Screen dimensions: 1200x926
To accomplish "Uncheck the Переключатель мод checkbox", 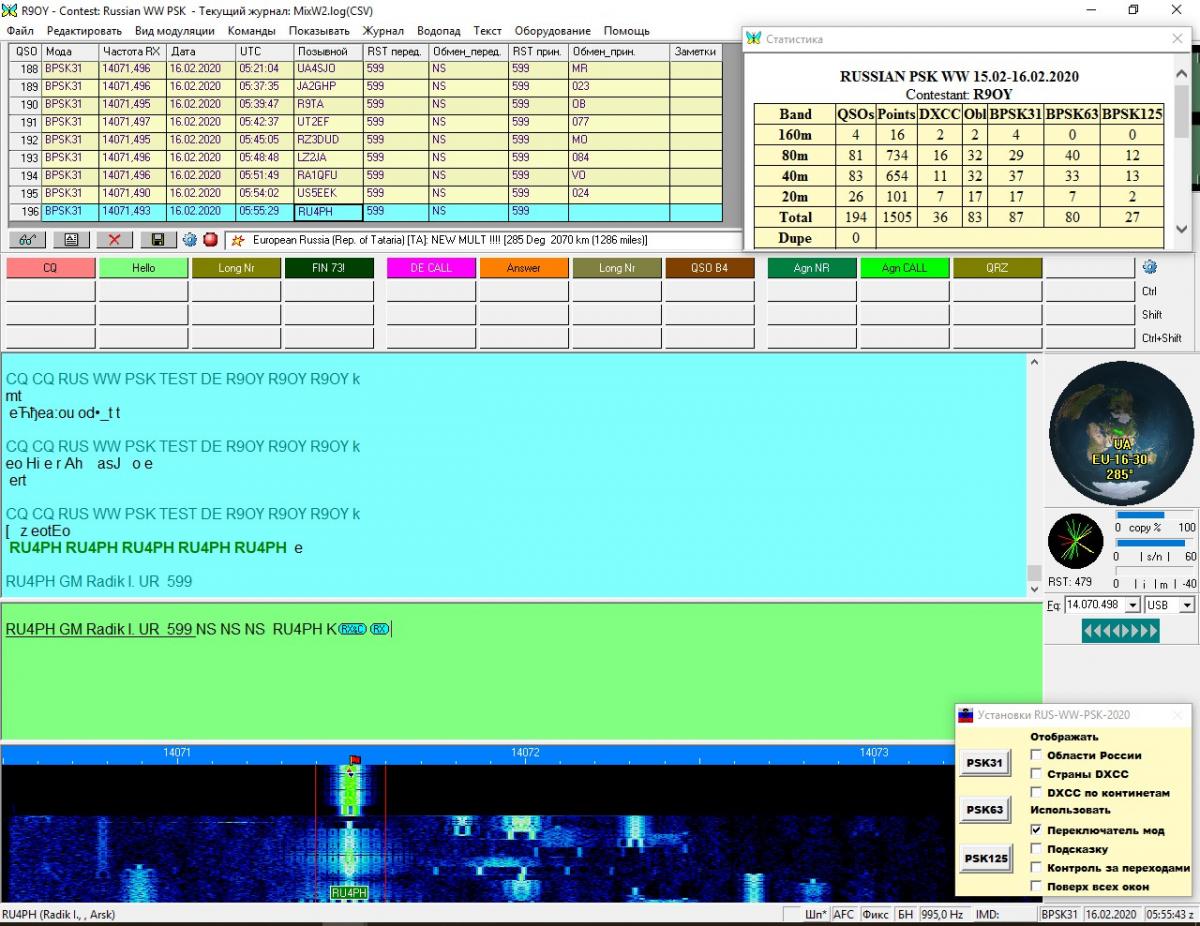I will [x=1036, y=830].
